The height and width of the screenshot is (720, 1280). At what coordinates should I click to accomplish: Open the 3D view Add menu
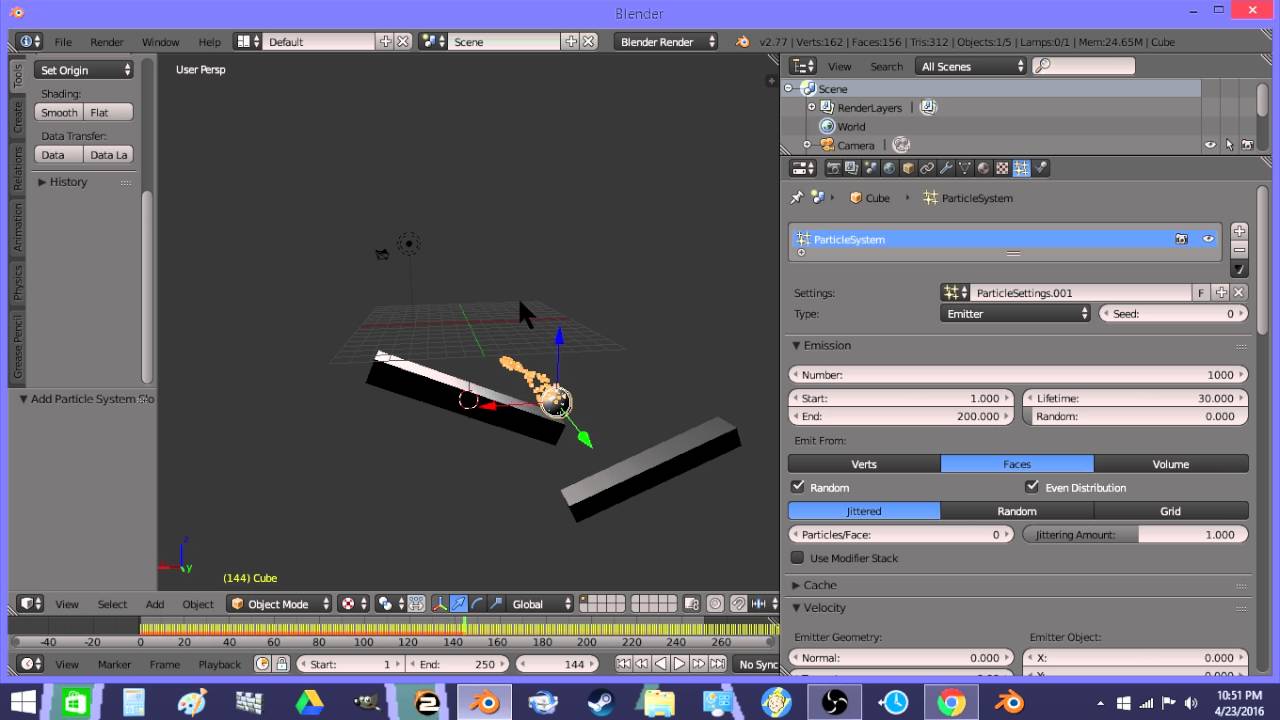pos(155,604)
